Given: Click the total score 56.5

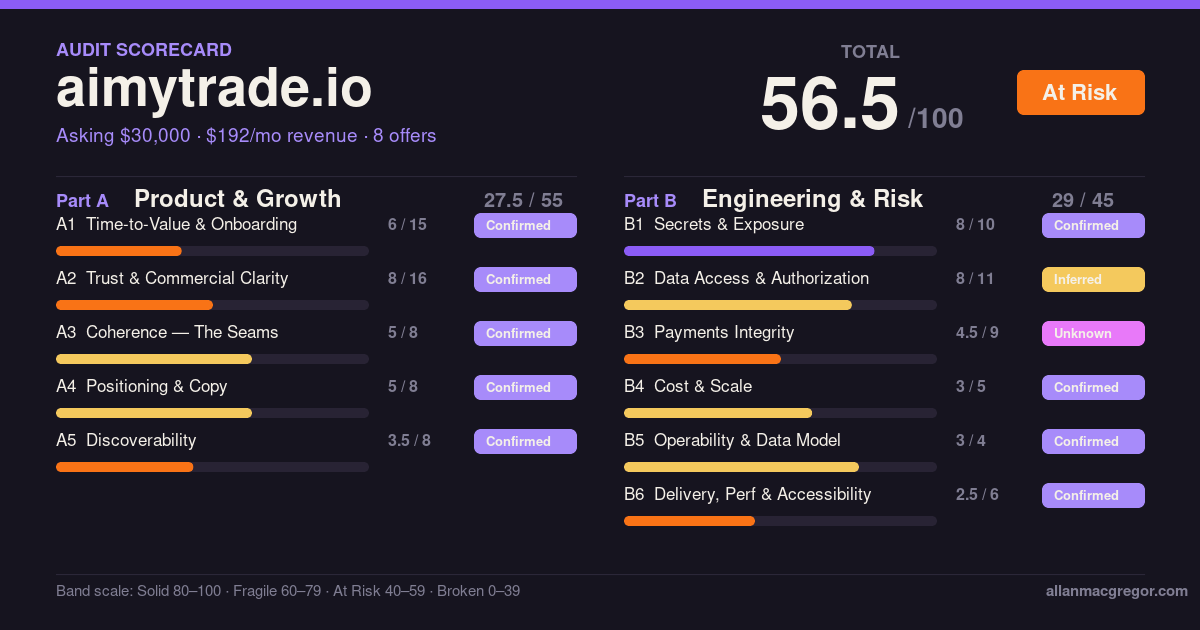Looking at the screenshot, I should tap(829, 104).
